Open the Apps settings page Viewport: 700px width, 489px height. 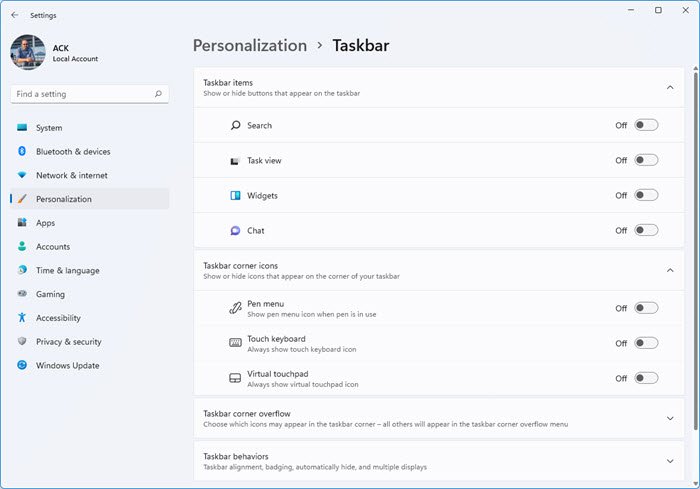click(x=46, y=223)
